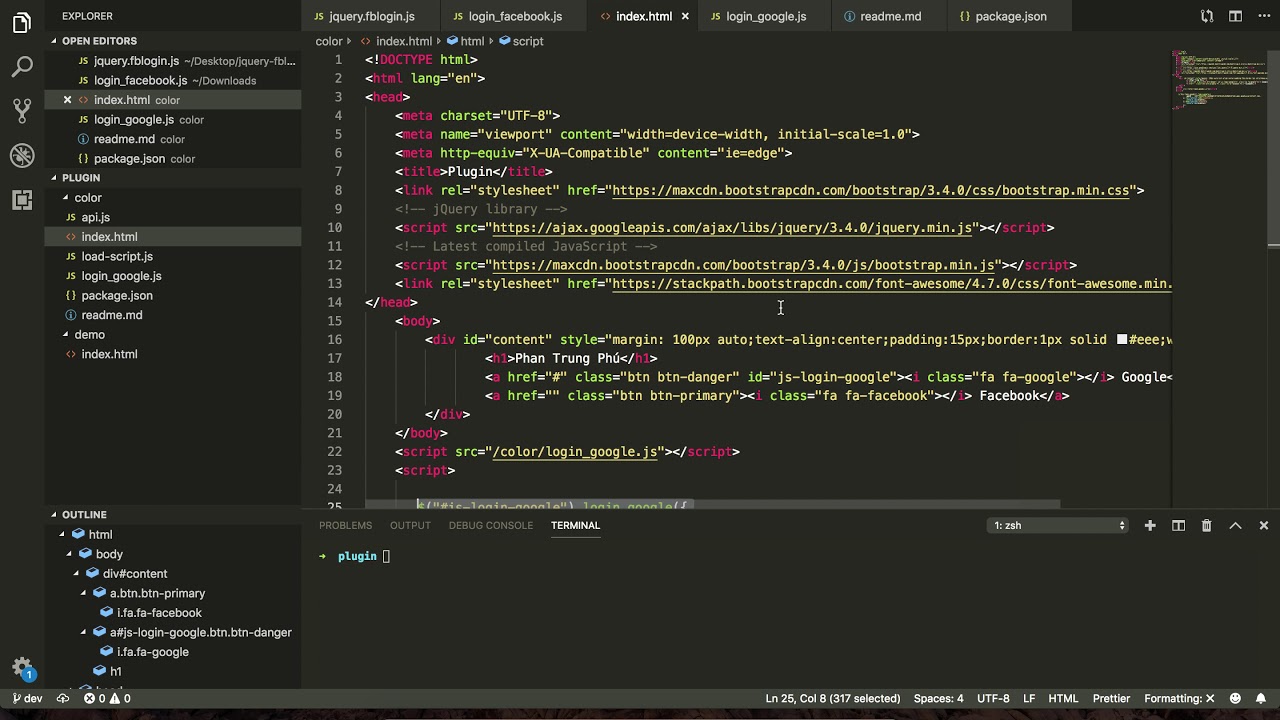
Task: Select the Terminal panel tab
Action: point(575,525)
